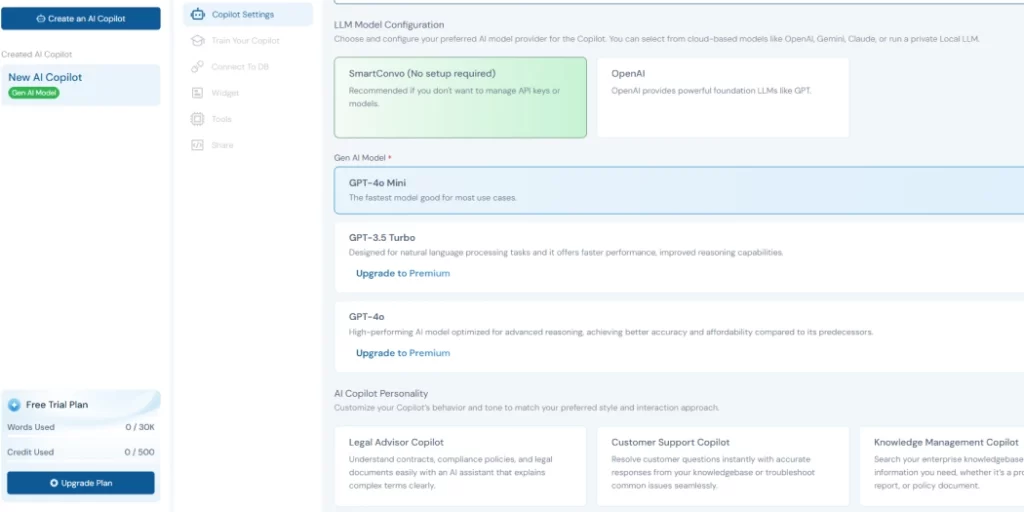Click the Words Used 0 / 30K value

coord(140,427)
